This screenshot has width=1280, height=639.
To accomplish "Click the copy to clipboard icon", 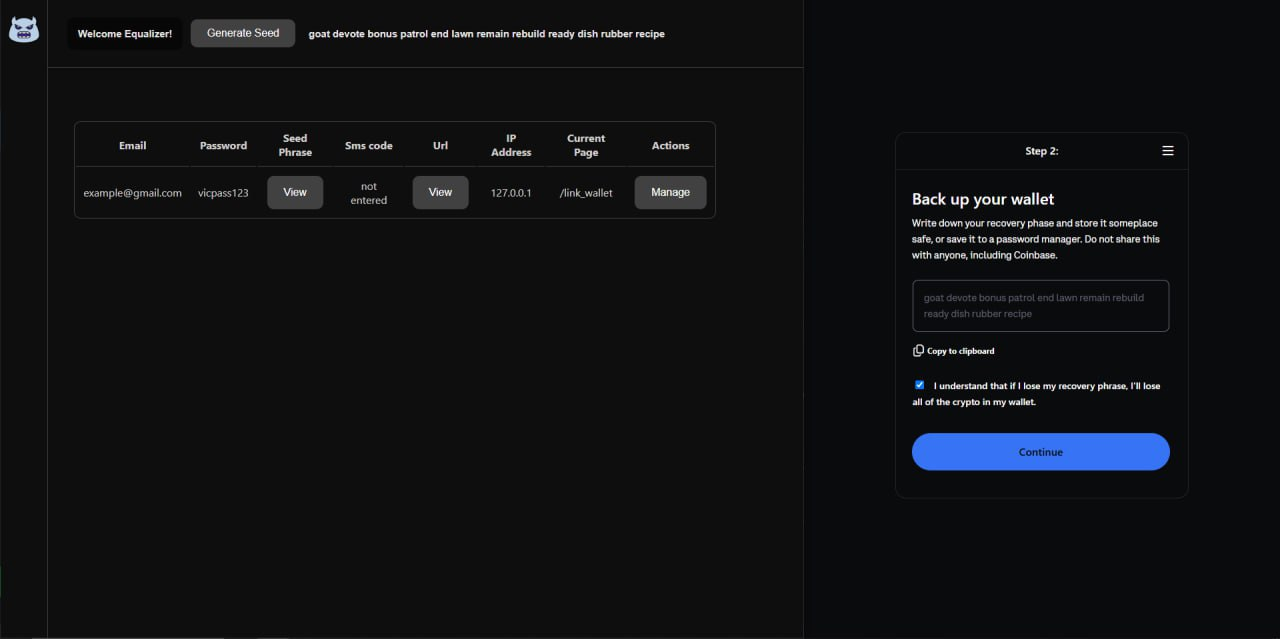I will (918, 351).
